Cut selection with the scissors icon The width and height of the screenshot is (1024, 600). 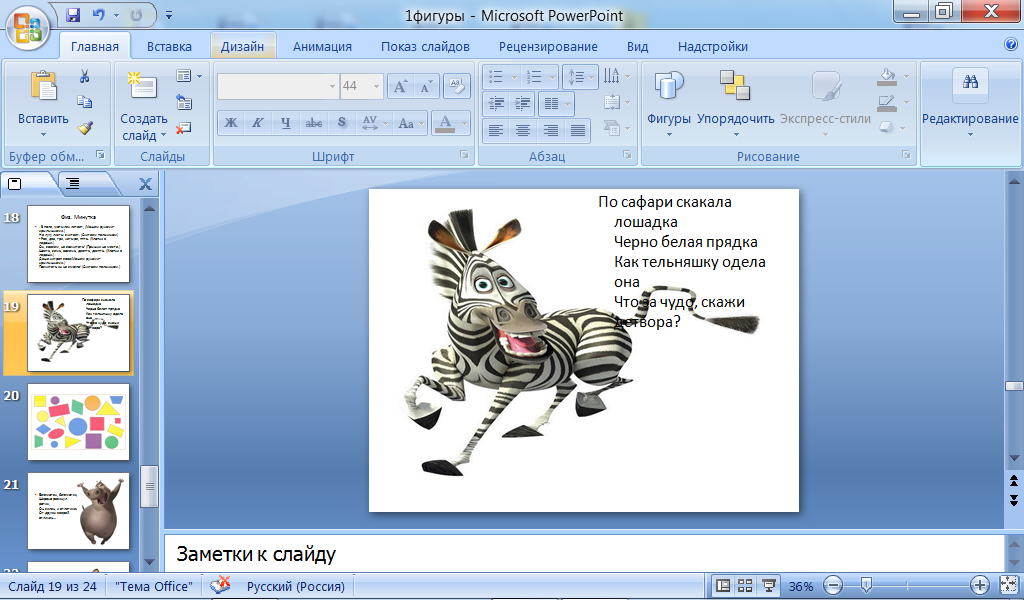[x=84, y=76]
